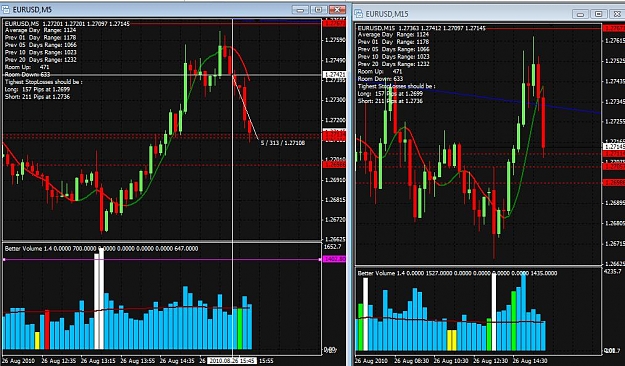Click 'Room Up: 471' in M5 chart
This screenshot has height=366, width=625.
[27, 67]
